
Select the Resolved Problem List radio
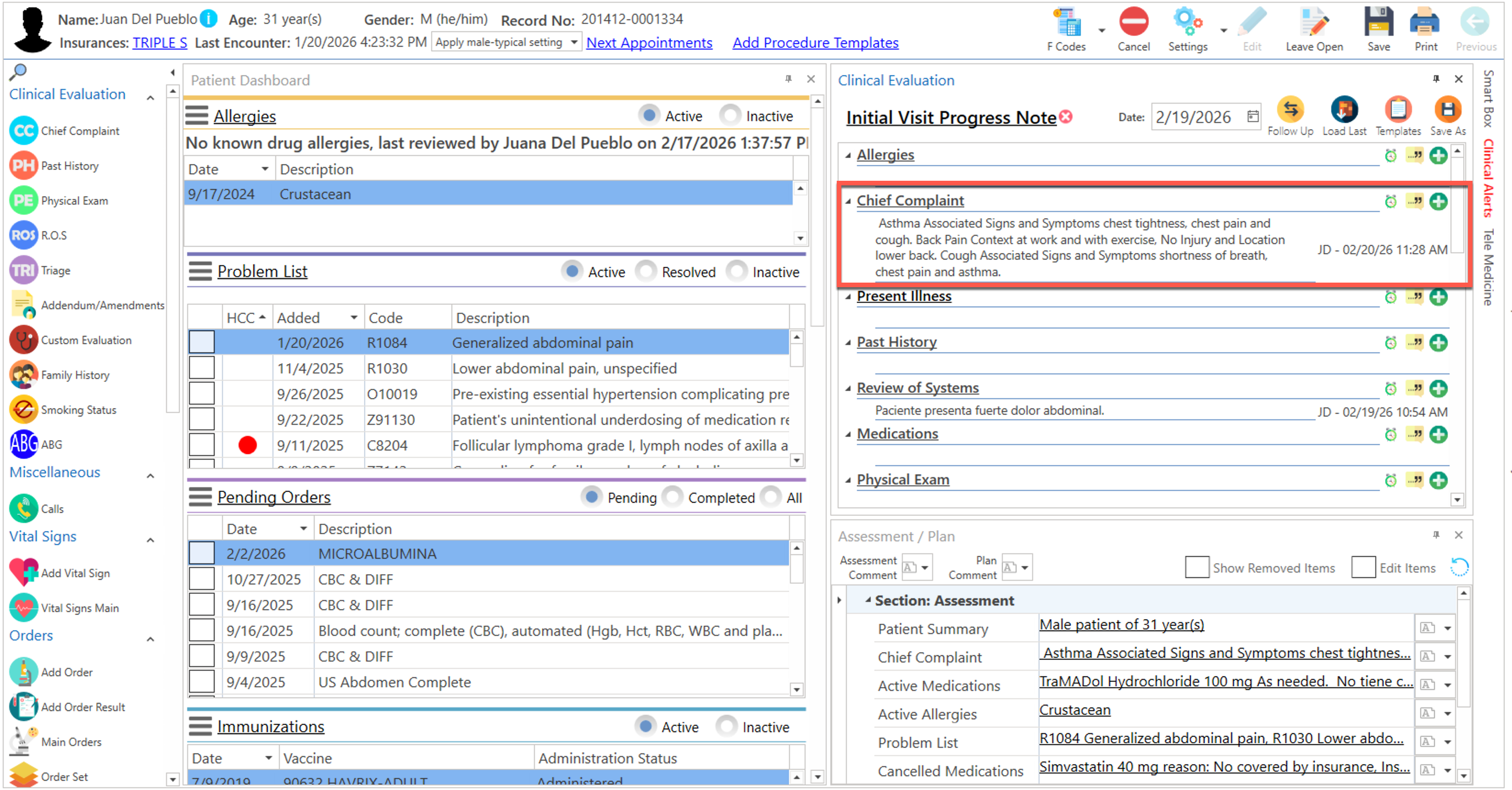646,272
